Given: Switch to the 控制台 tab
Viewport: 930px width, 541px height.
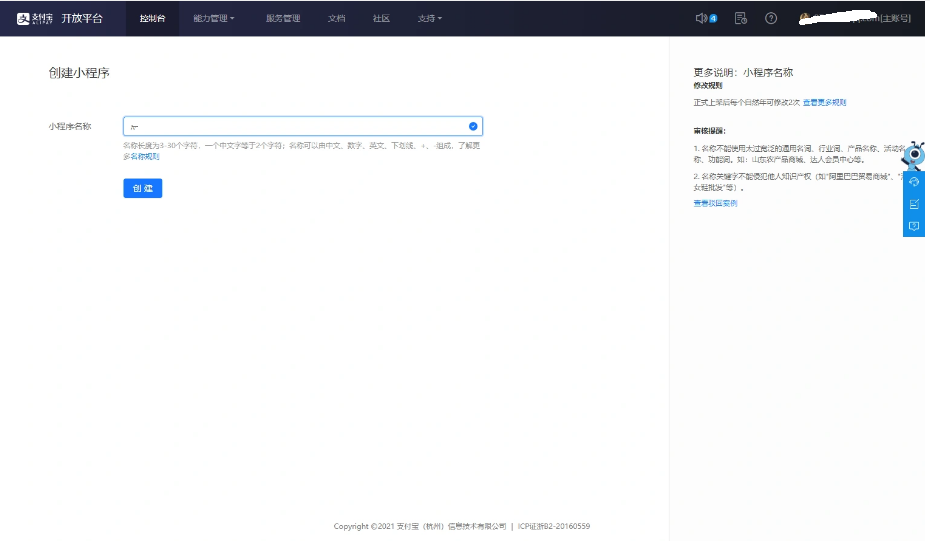Looking at the screenshot, I should click(152, 18).
